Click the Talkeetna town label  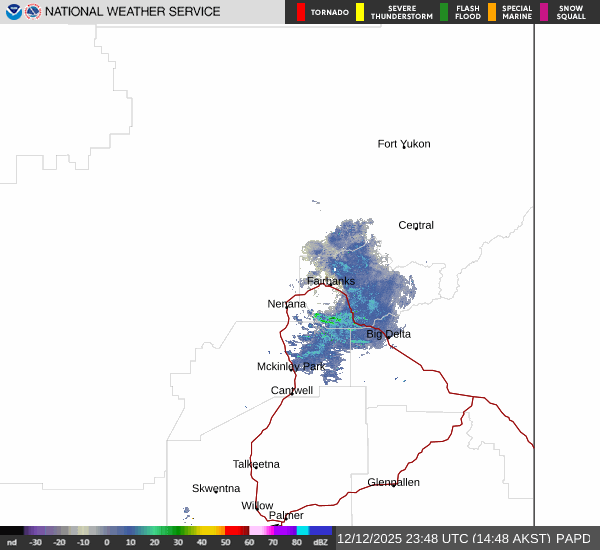coord(256,464)
